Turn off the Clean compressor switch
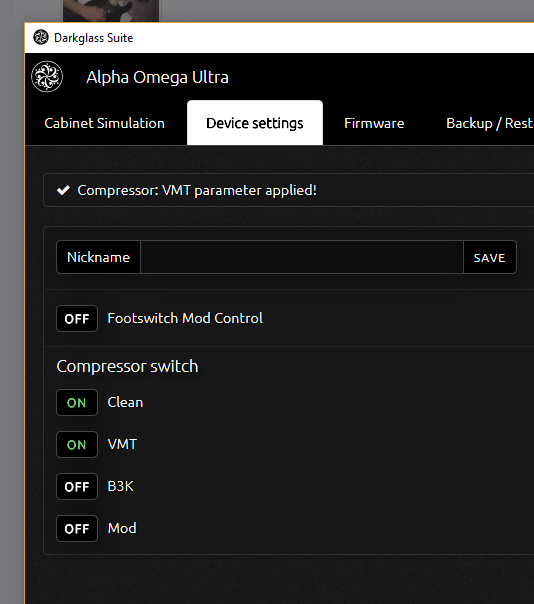The image size is (534, 604). click(x=77, y=403)
